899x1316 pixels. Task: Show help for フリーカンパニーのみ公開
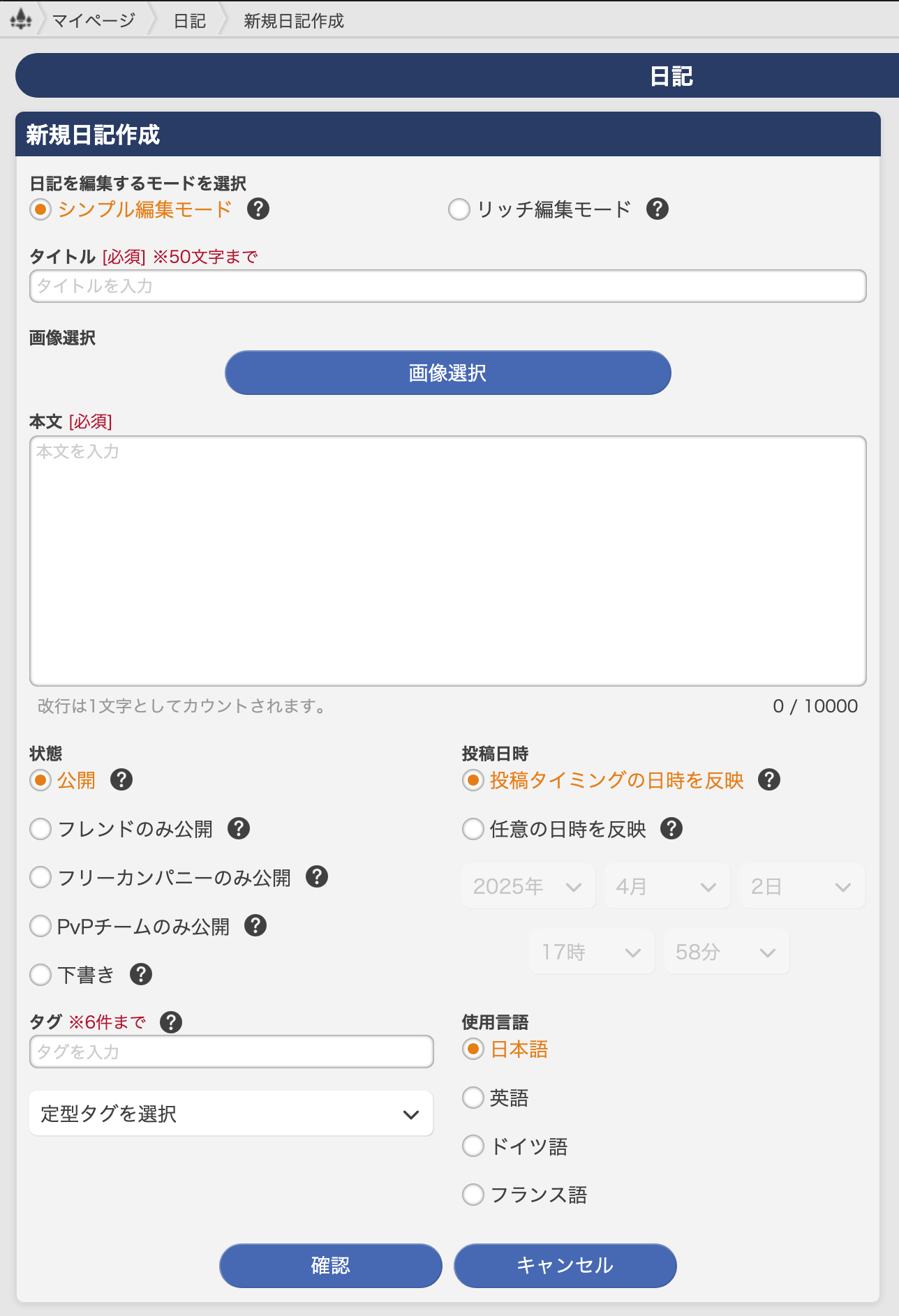point(317,876)
